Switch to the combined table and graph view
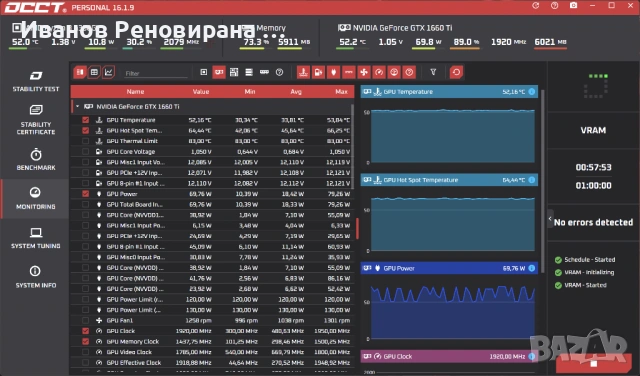The image size is (640, 376). 80,72
